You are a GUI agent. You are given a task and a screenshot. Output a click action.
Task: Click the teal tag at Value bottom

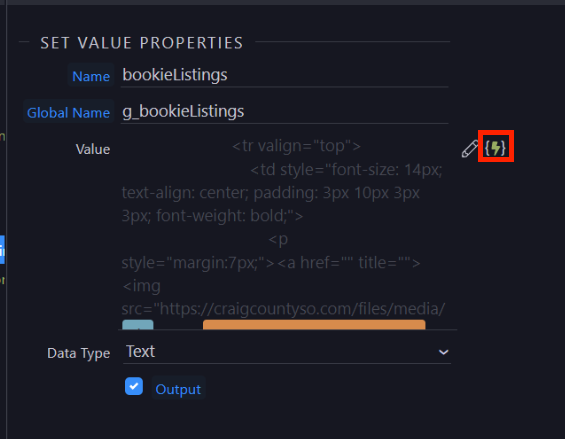[x=138, y=324]
